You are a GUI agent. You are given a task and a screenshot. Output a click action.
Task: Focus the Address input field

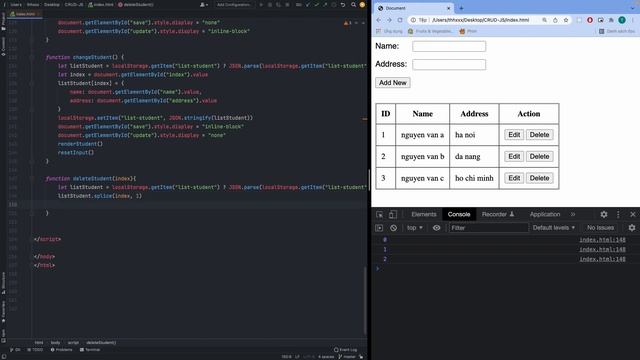(449, 64)
